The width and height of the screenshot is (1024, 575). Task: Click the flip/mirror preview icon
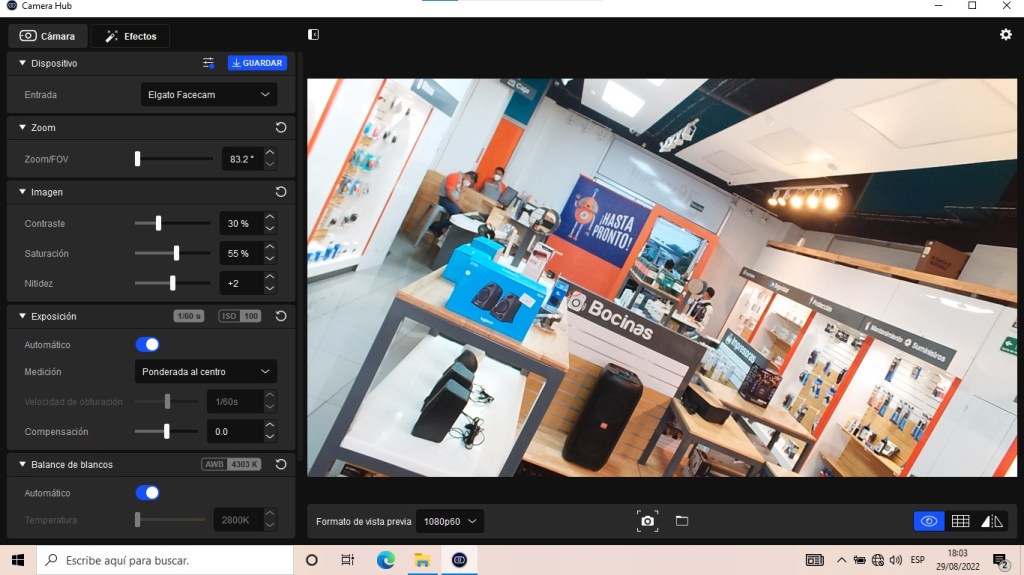pyautogui.click(x=991, y=521)
